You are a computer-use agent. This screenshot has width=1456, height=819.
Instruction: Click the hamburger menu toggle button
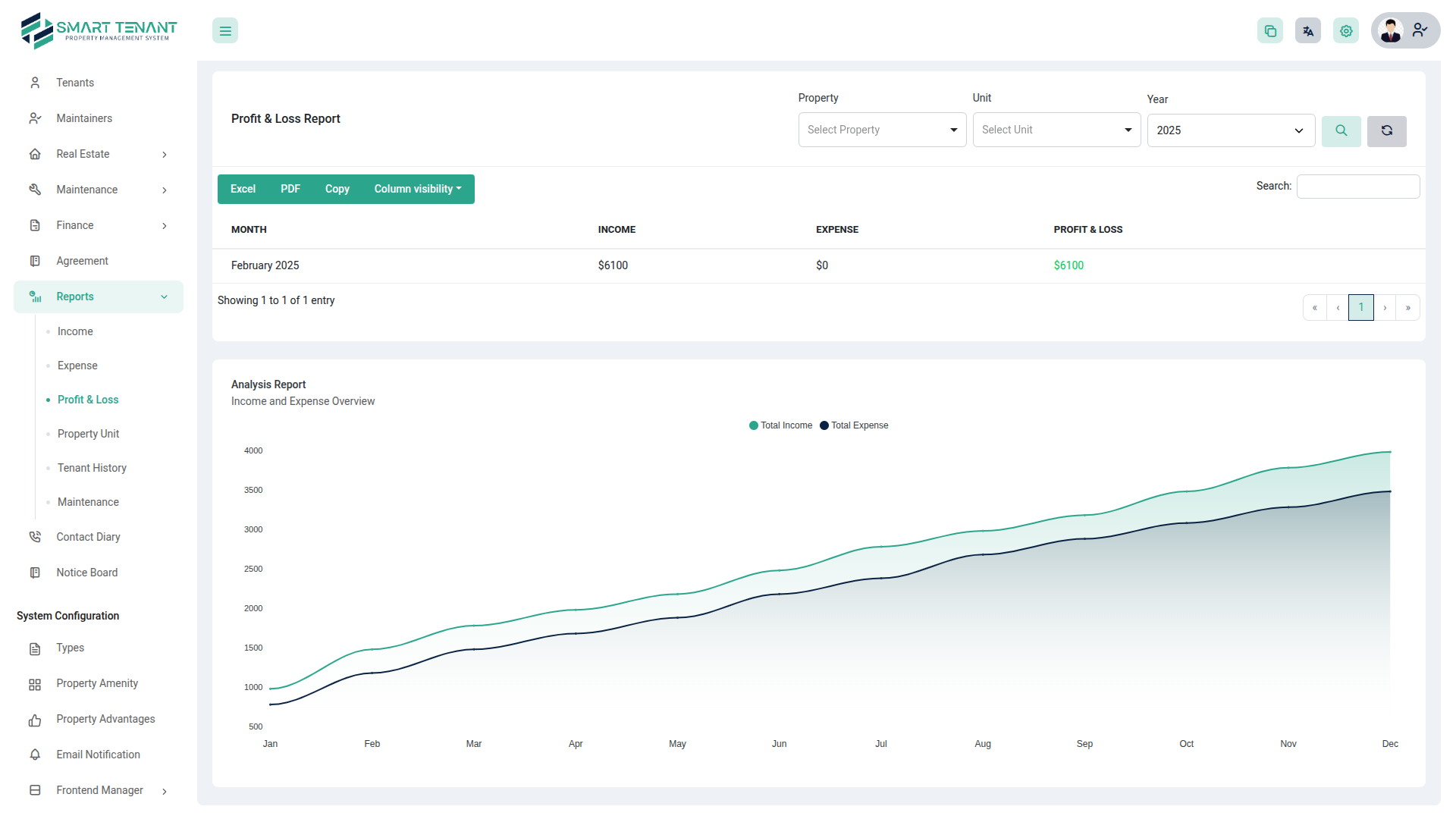click(x=224, y=30)
